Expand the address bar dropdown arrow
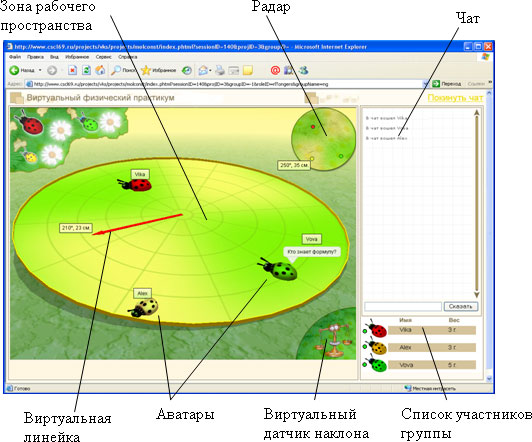 coord(425,84)
